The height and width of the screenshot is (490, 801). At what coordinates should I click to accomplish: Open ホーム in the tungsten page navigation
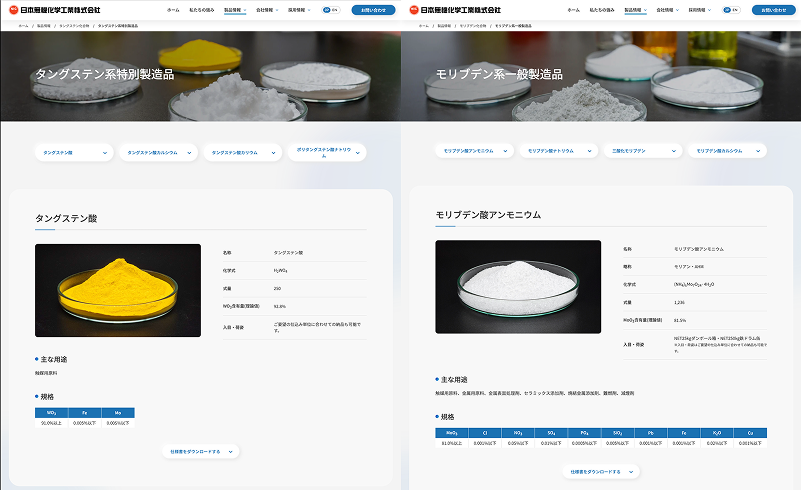click(173, 9)
